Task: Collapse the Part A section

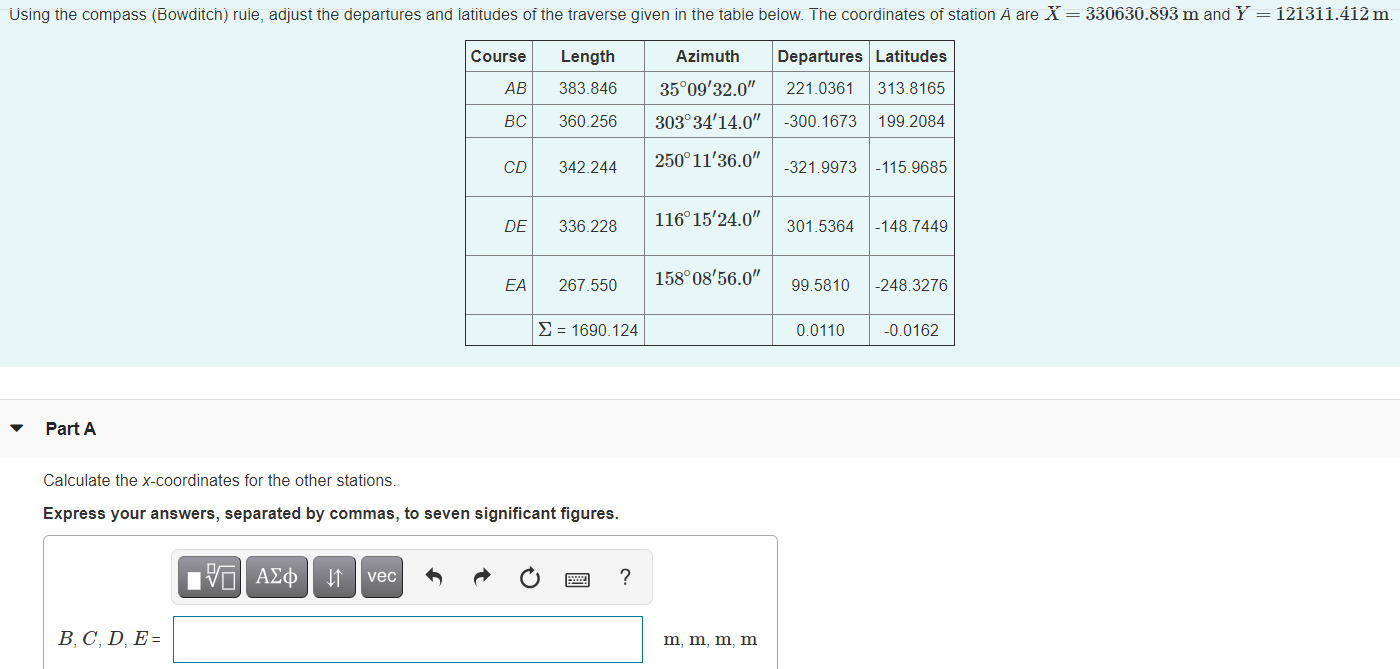Action: 15,427
